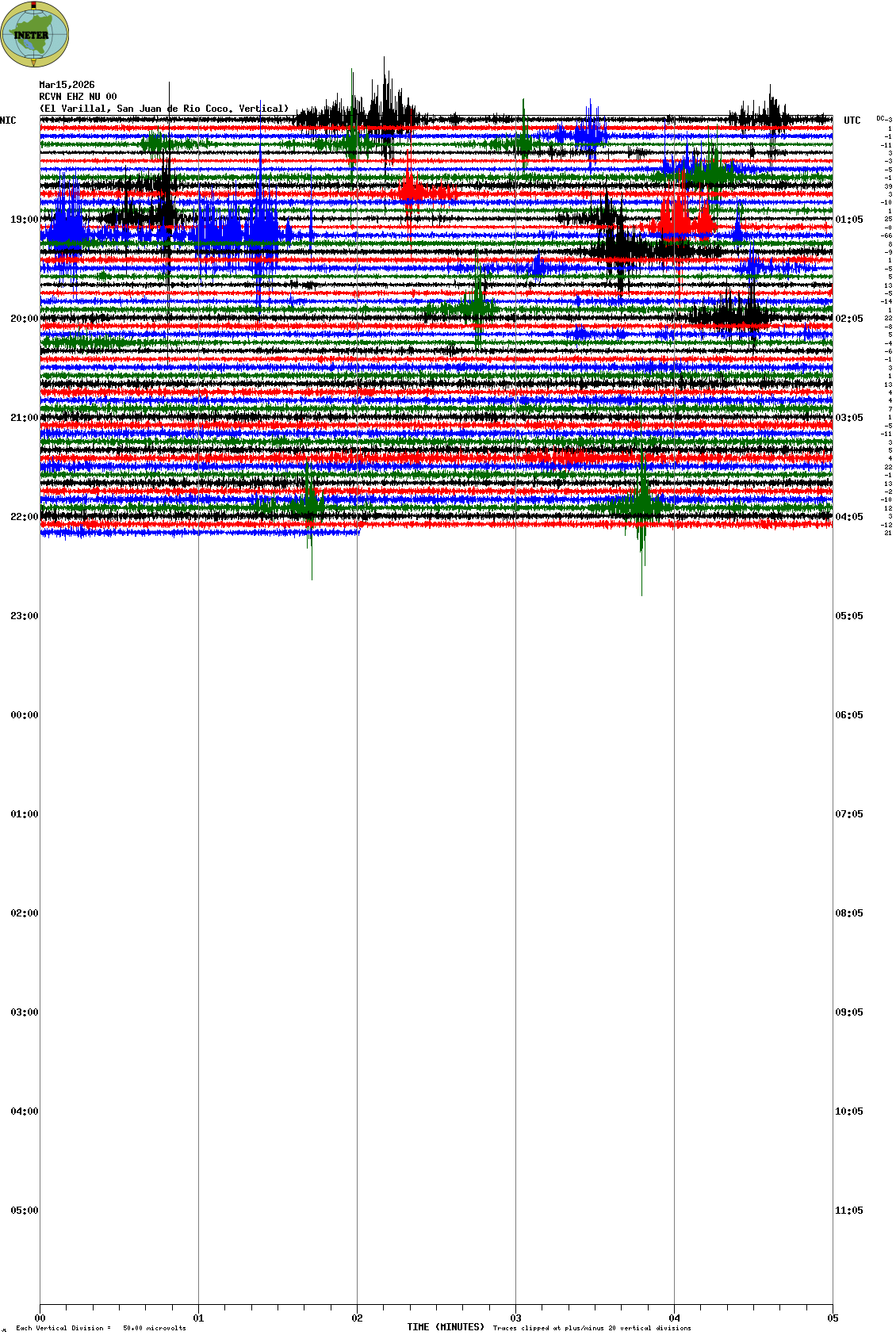Screen dimensions: 896x1339
Task: Click the Mar15,2026 date label
Action: click(67, 85)
